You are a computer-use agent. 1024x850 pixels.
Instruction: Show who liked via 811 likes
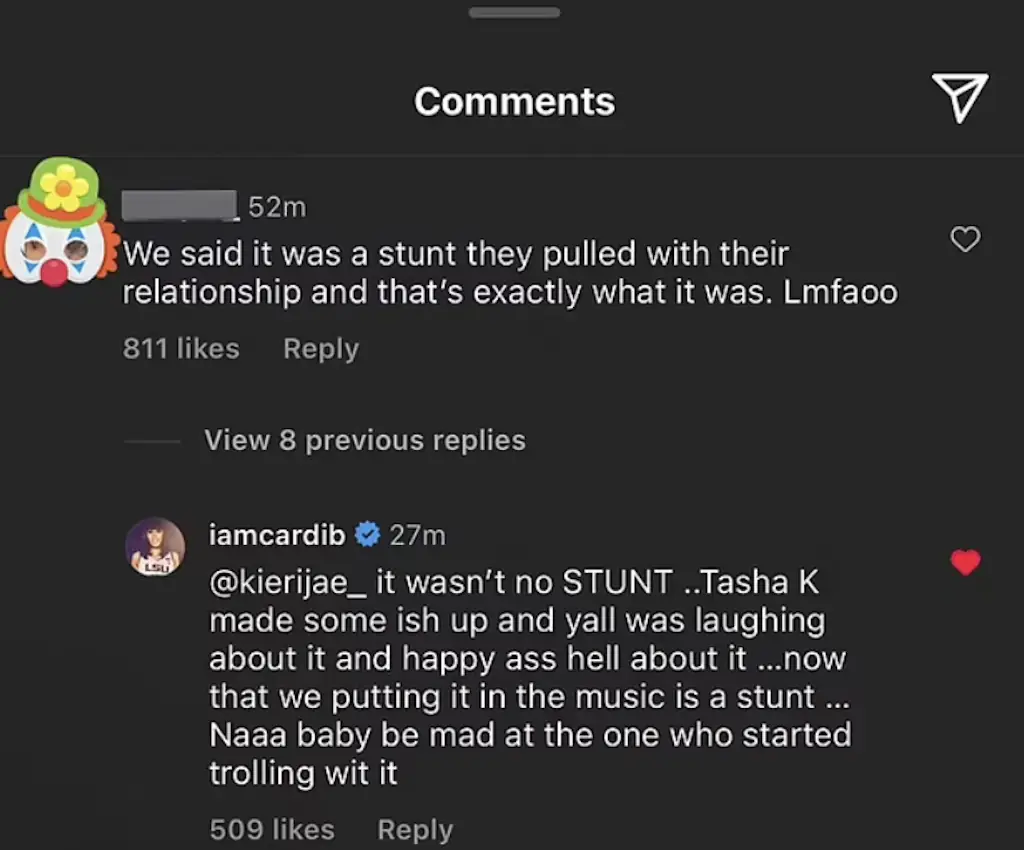click(x=181, y=348)
